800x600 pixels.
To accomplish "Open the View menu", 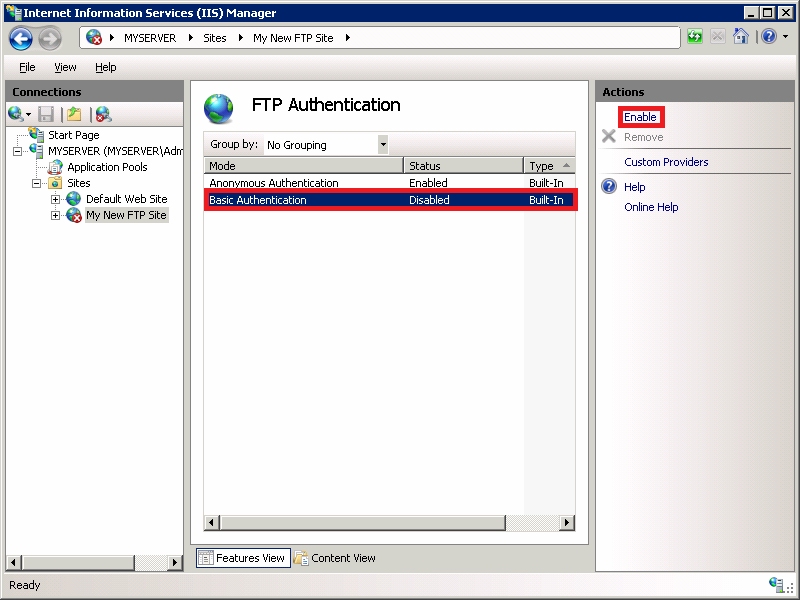I will point(65,67).
